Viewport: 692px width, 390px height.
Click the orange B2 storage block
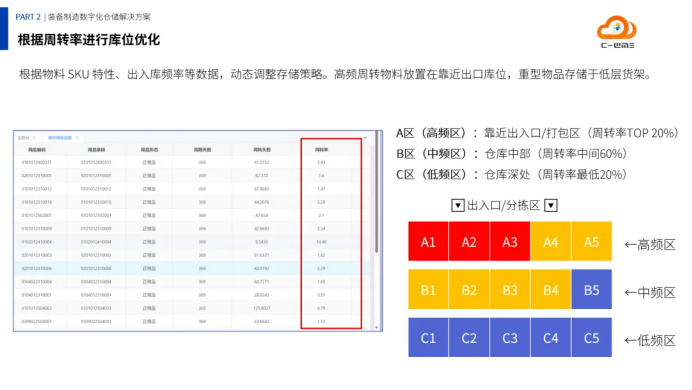pyautogui.click(x=469, y=289)
